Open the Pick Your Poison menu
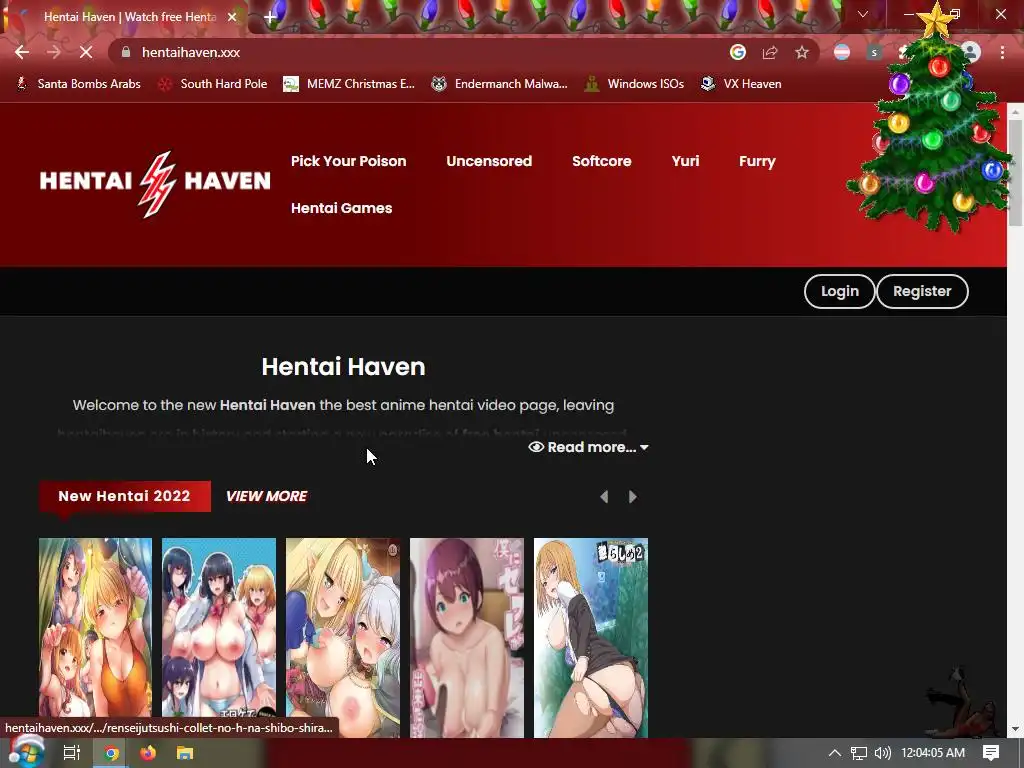Viewport: 1024px width, 768px height. 349,161
